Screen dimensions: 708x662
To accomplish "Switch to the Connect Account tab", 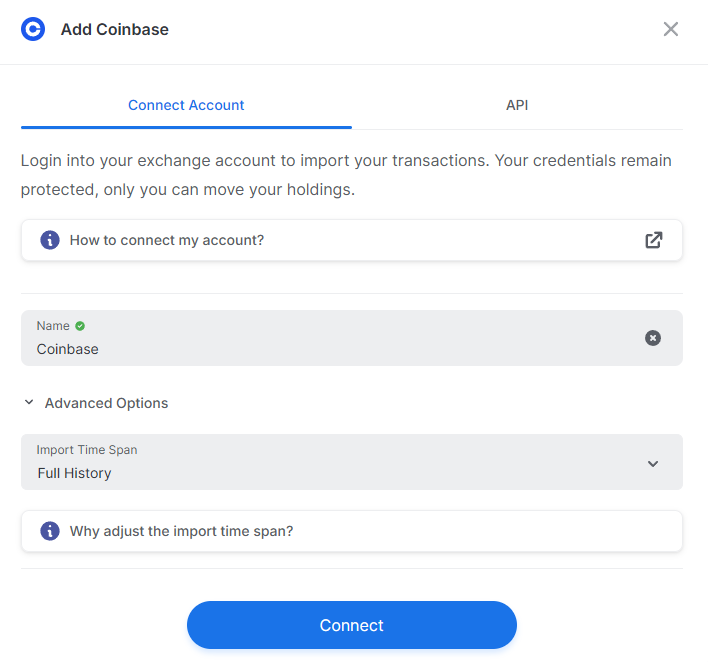I will (x=186, y=105).
